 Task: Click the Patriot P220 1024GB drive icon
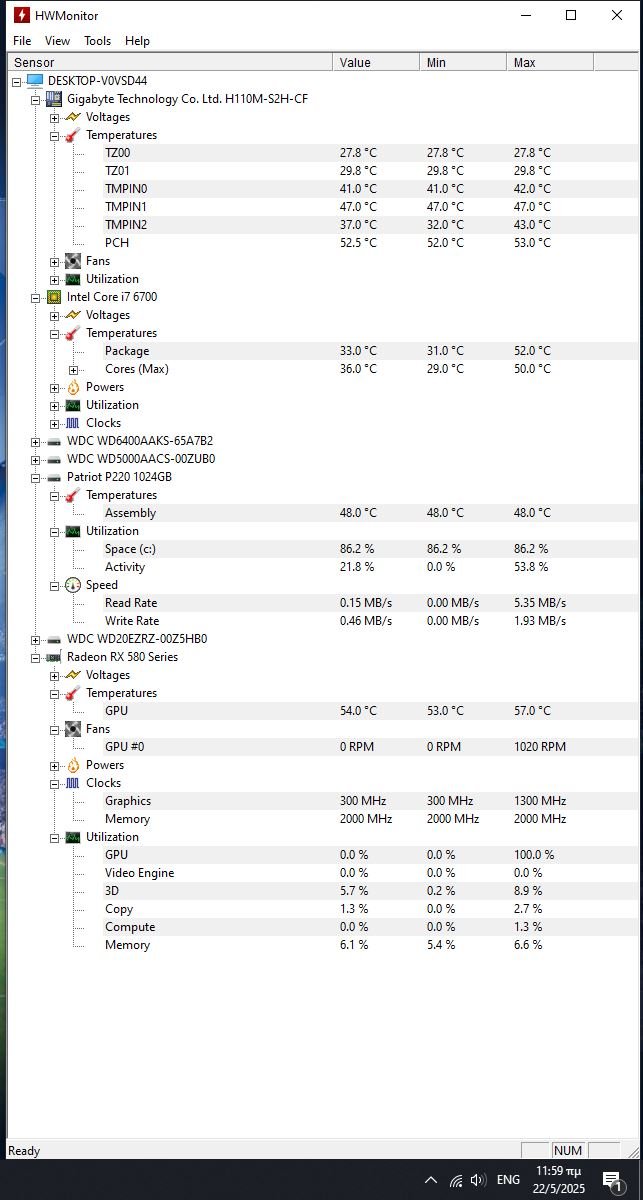click(54, 477)
